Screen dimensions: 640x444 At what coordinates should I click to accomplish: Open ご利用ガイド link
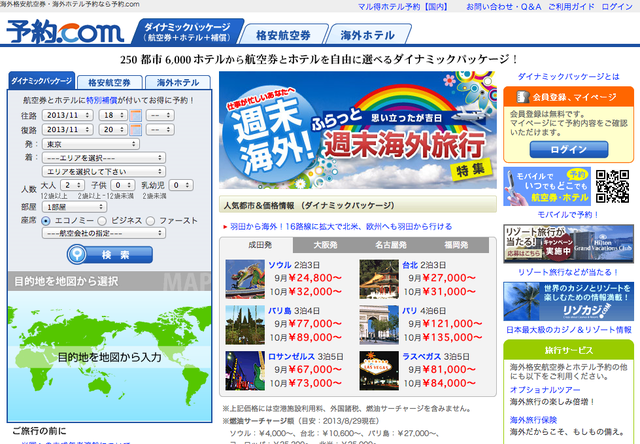pyautogui.click(x=571, y=7)
